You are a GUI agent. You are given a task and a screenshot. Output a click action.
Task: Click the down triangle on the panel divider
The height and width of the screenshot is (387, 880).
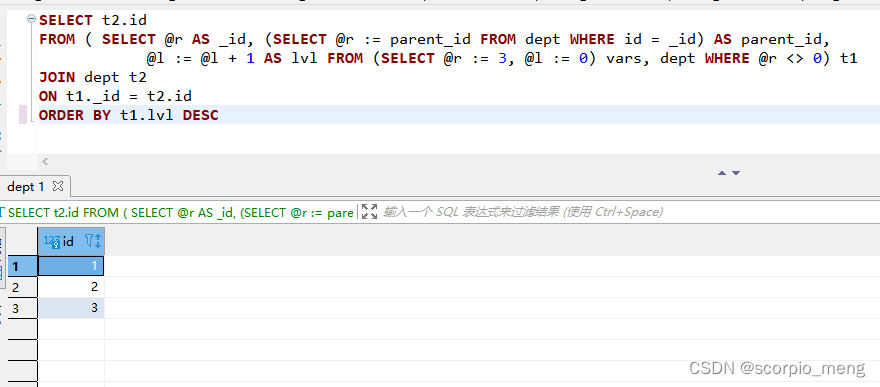tap(736, 173)
